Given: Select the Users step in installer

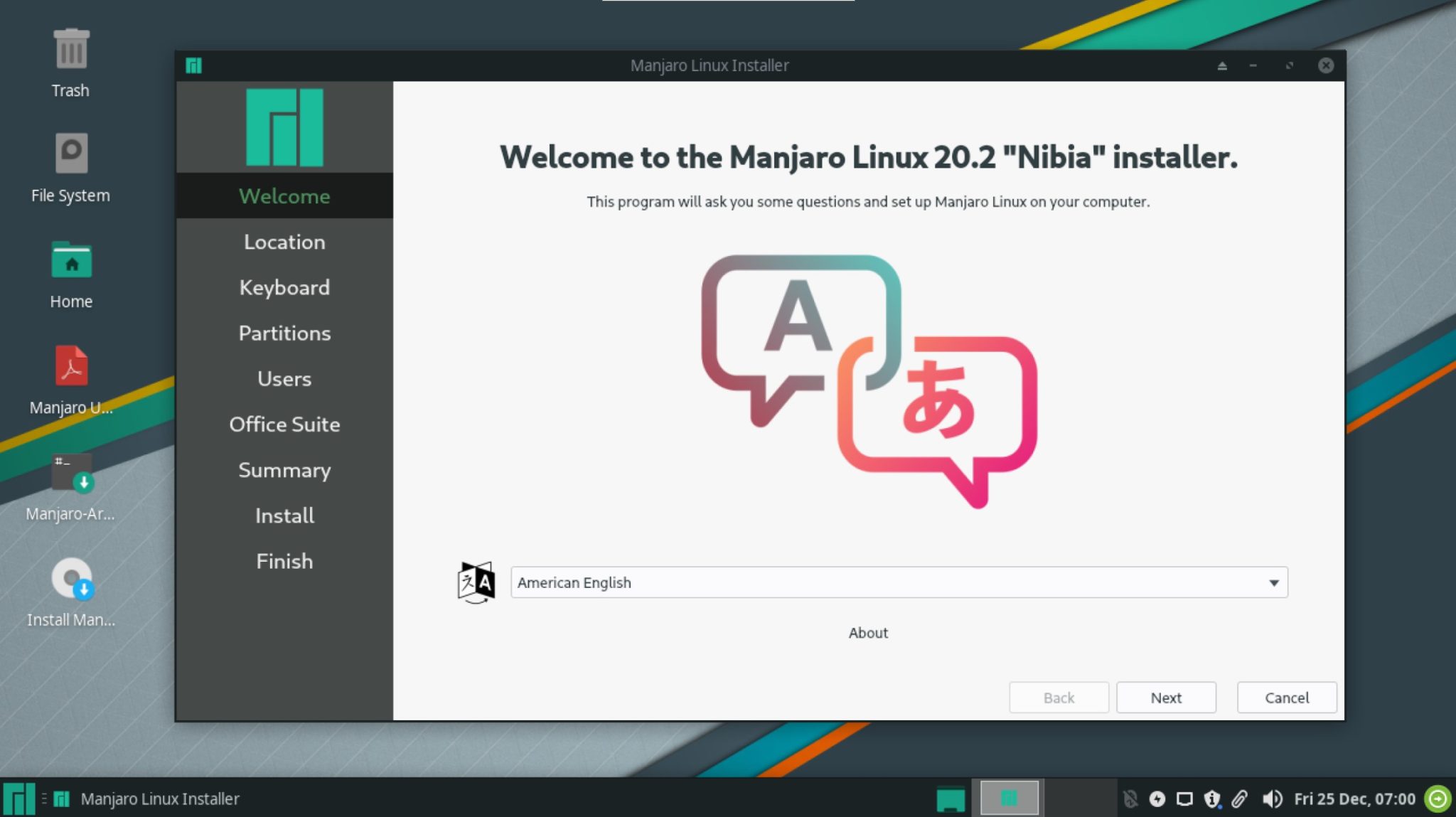Looking at the screenshot, I should (x=284, y=378).
